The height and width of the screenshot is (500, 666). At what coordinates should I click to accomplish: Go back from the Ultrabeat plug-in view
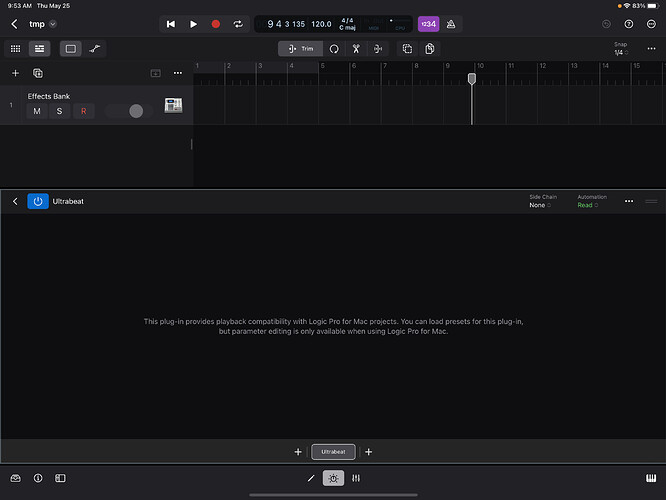(x=15, y=201)
